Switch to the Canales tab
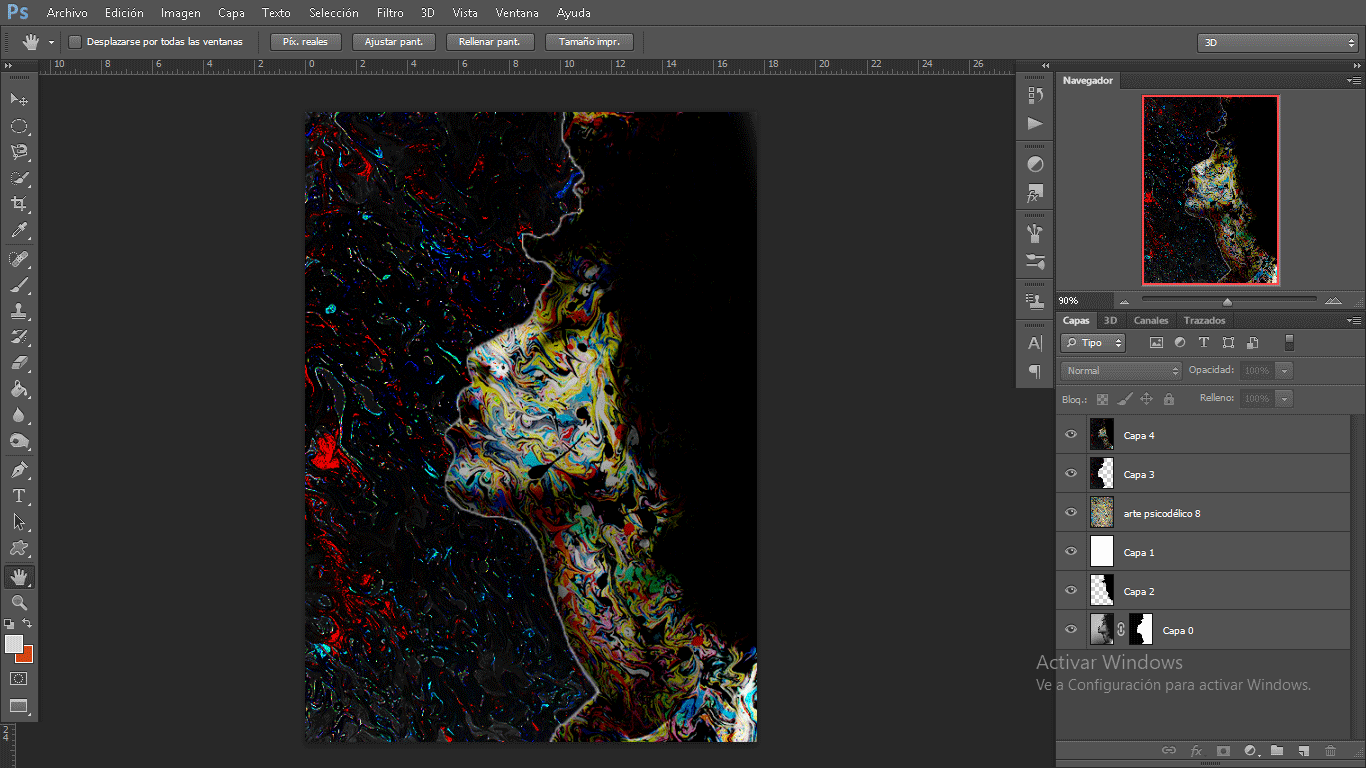Image resolution: width=1366 pixels, height=768 pixels. pyautogui.click(x=1150, y=321)
